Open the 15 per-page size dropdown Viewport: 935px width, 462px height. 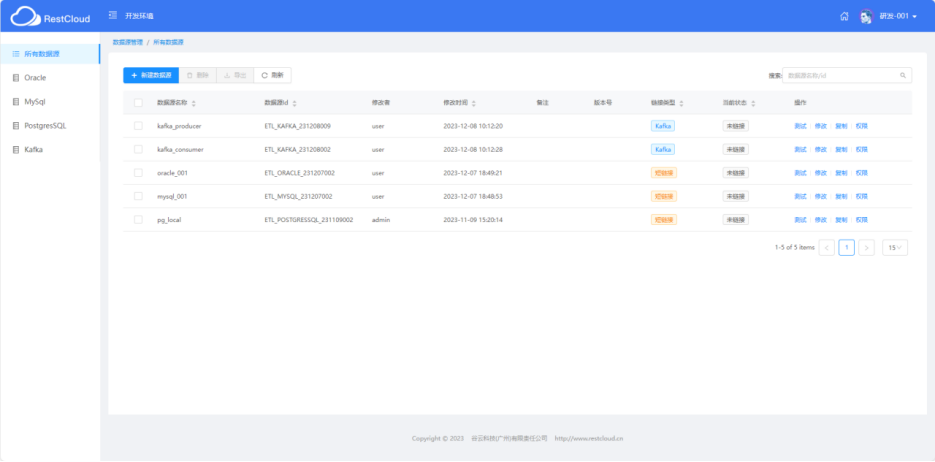point(895,247)
